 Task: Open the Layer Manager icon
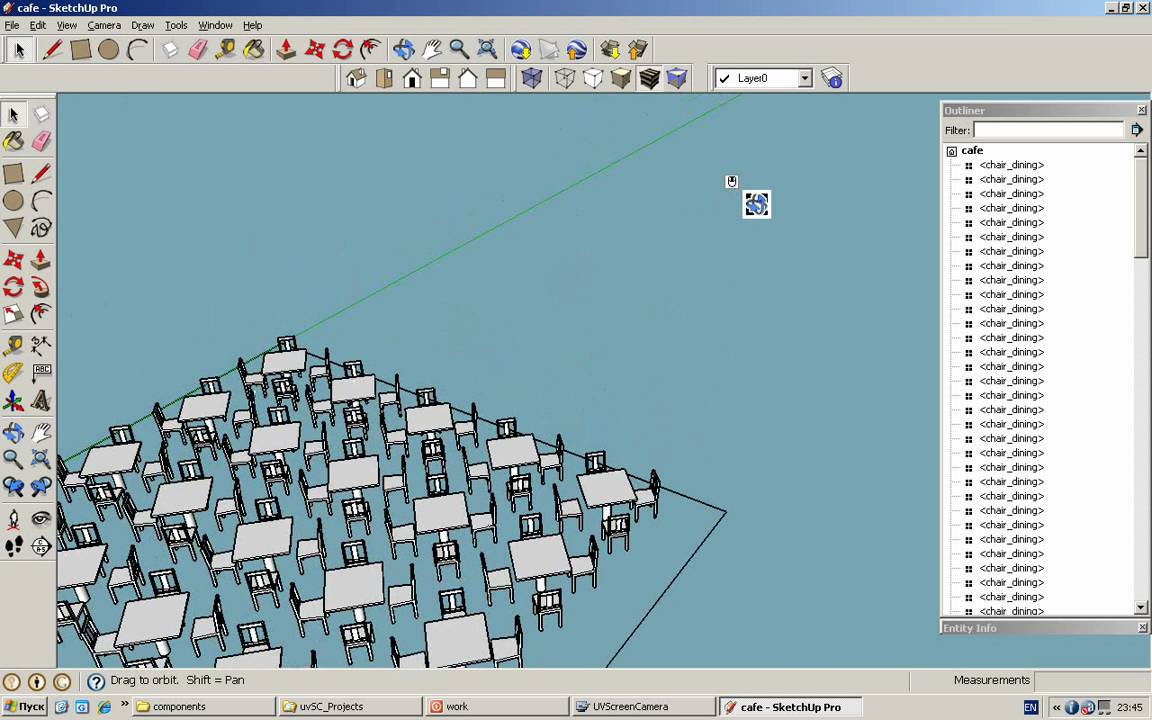point(832,78)
